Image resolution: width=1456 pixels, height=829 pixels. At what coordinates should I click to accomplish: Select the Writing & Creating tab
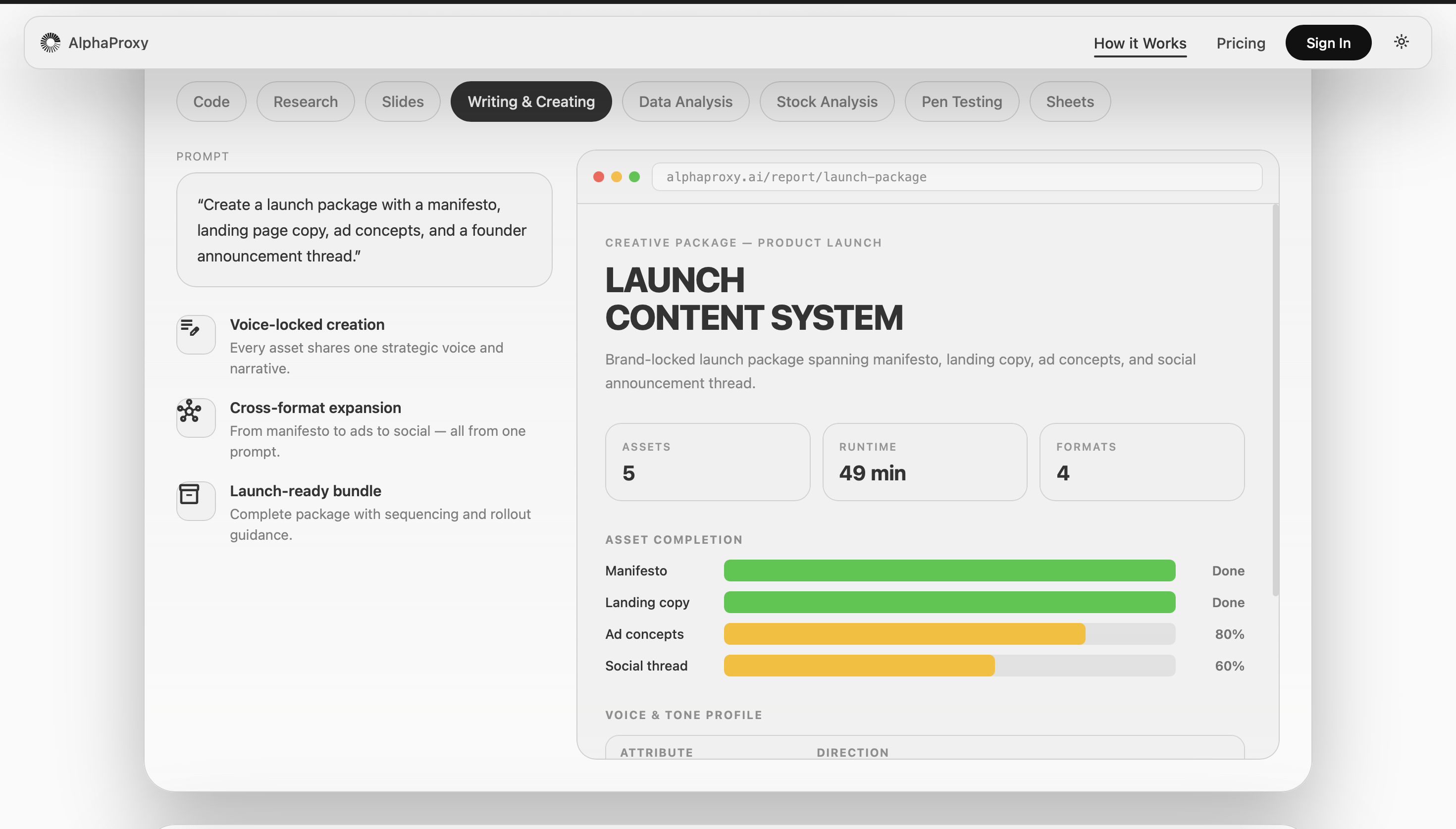coord(531,102)
